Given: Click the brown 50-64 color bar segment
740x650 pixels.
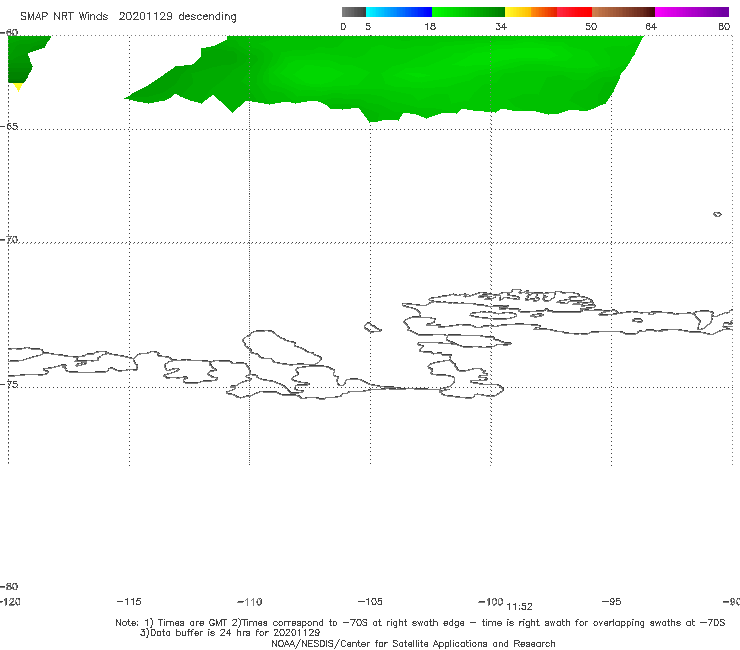Looking at the screenshot, I should 623,12.
